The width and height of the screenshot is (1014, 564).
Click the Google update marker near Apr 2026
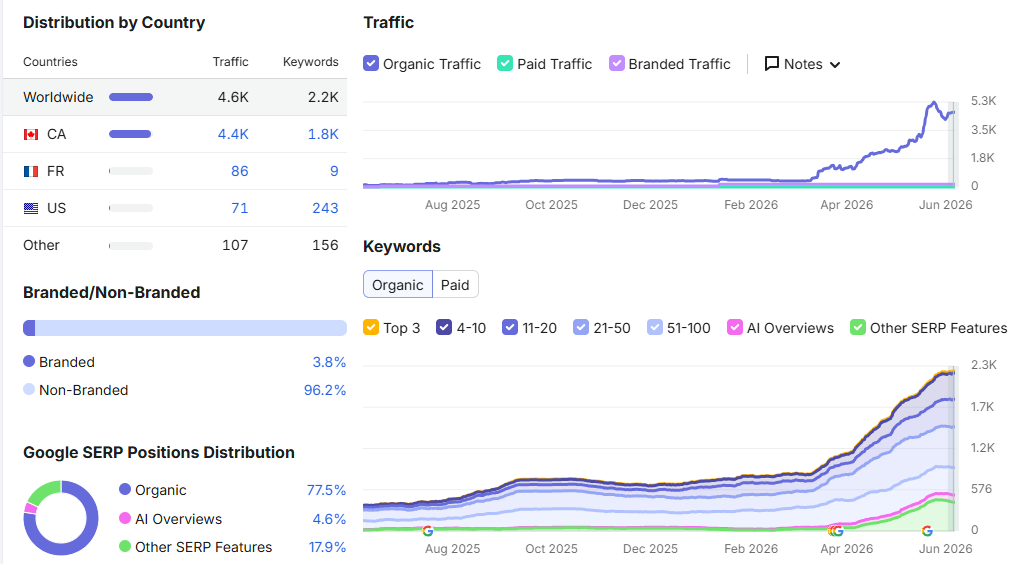pyautogui.click(x=836, y=531)
